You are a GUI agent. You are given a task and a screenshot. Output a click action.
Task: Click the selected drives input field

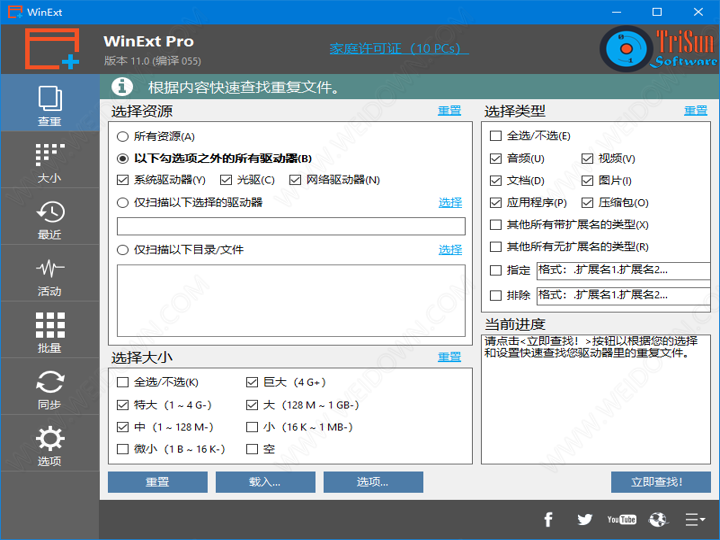(x=291, y=226)
